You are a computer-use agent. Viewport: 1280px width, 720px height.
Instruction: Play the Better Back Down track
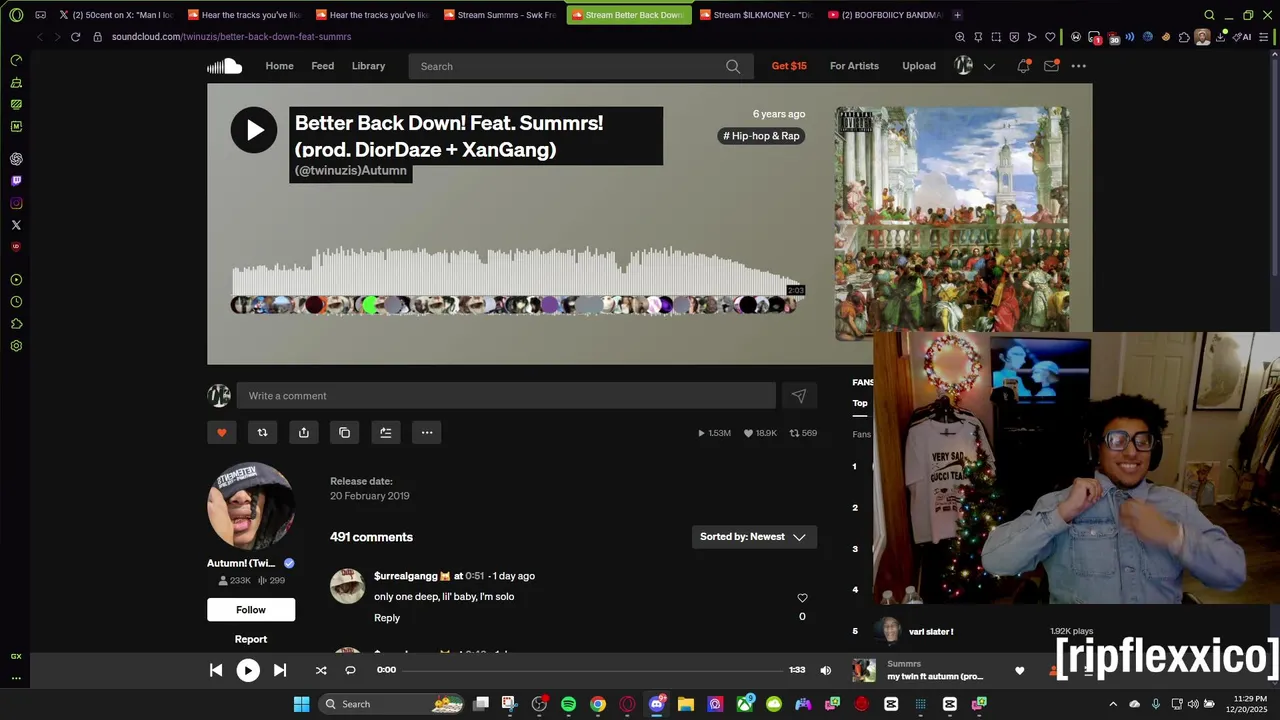tap(254, 130)
